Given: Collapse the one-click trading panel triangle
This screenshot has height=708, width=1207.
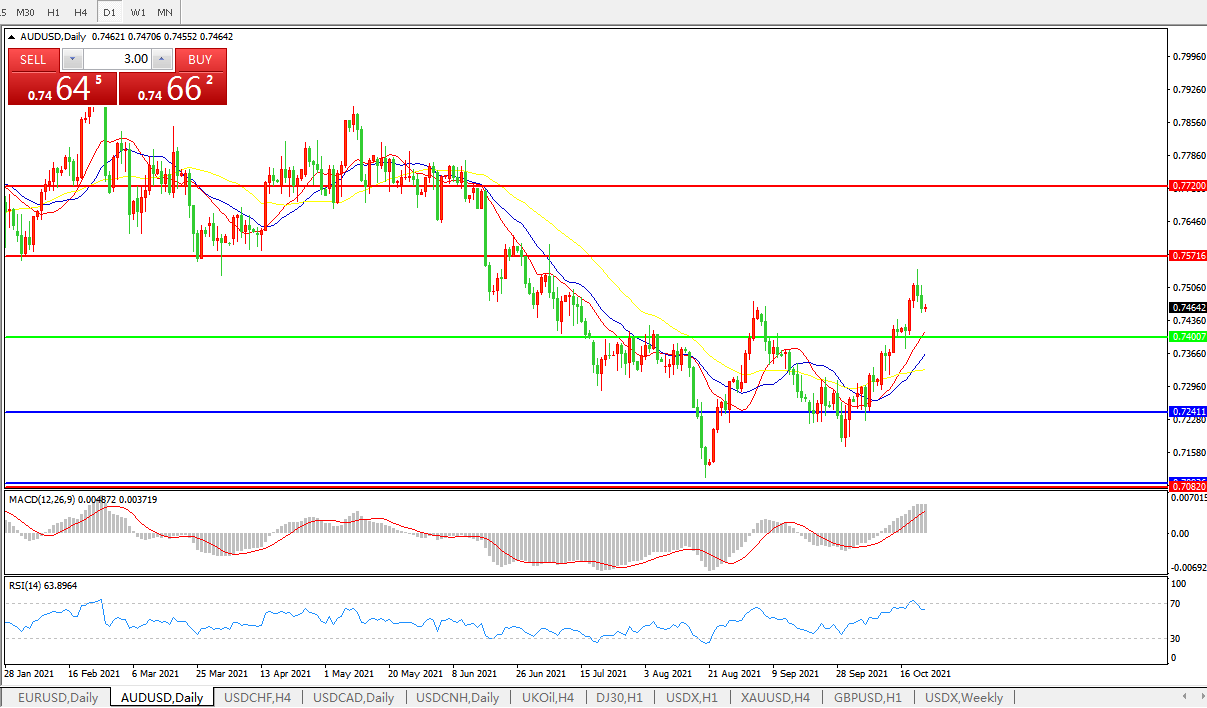Looking at the screenshot, I should point(12,37).
